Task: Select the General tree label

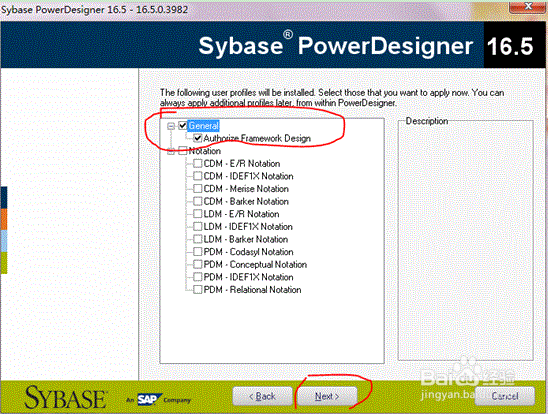Action: [204, 126]
